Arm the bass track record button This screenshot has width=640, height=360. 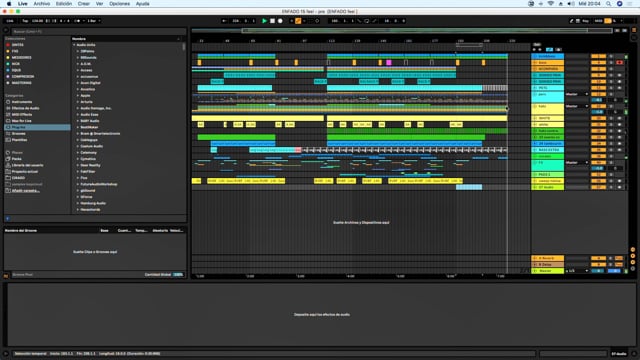620,62
